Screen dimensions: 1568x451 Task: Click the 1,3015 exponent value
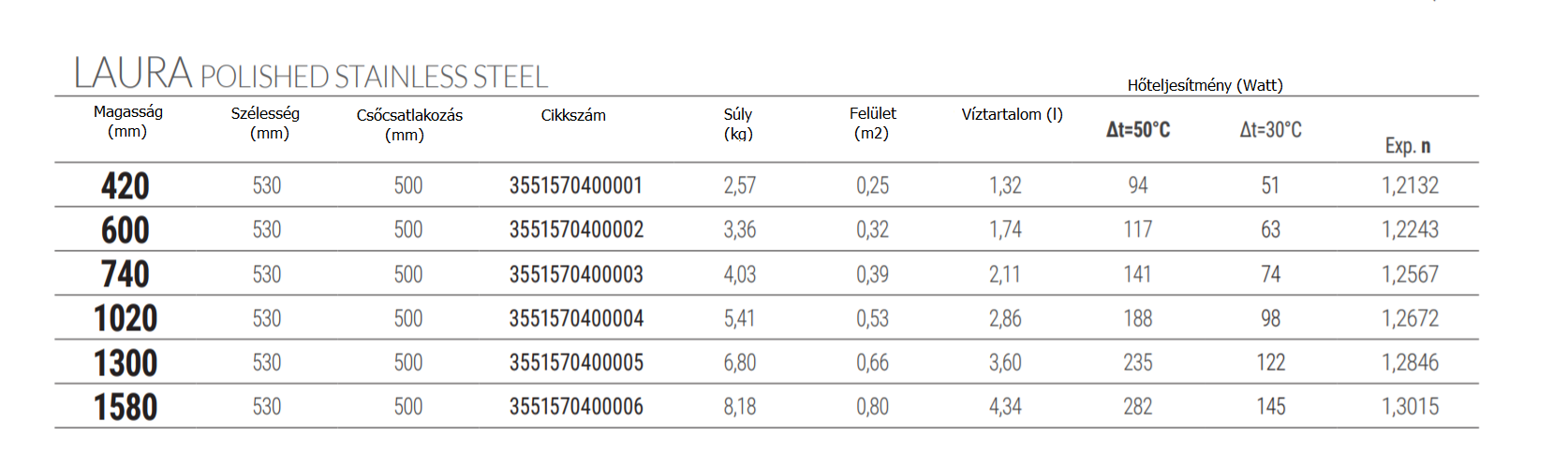[1411, 406]
